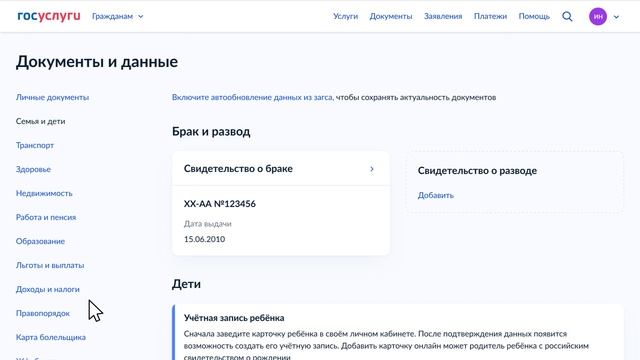Open the Свидетельство о браке card header
This screenshot has height=360, width=640.
[x=281, y=169]
